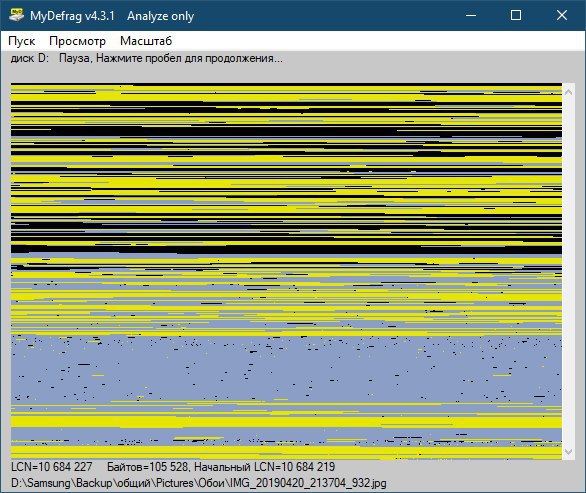Close the MyDefrag window
Viewport: 586px width, 493px height.
pyautogui.click(x=562, y=15)
